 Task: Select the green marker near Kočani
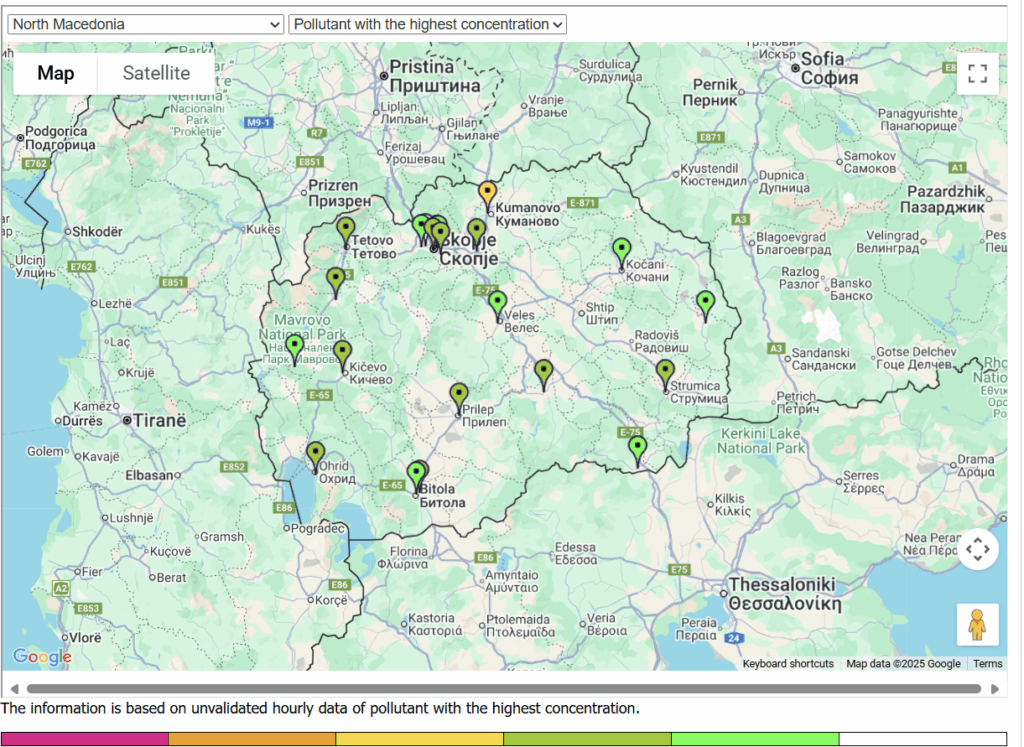click(622, 250)
